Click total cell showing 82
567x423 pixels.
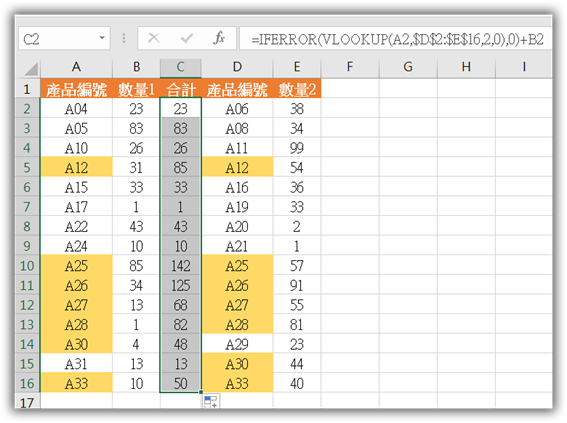coord(180,324)
